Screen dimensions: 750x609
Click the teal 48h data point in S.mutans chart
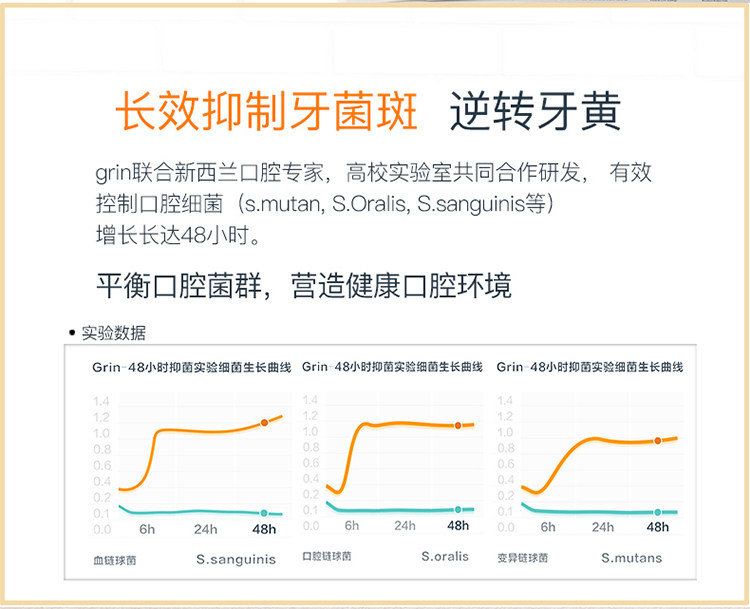[658, 512]
